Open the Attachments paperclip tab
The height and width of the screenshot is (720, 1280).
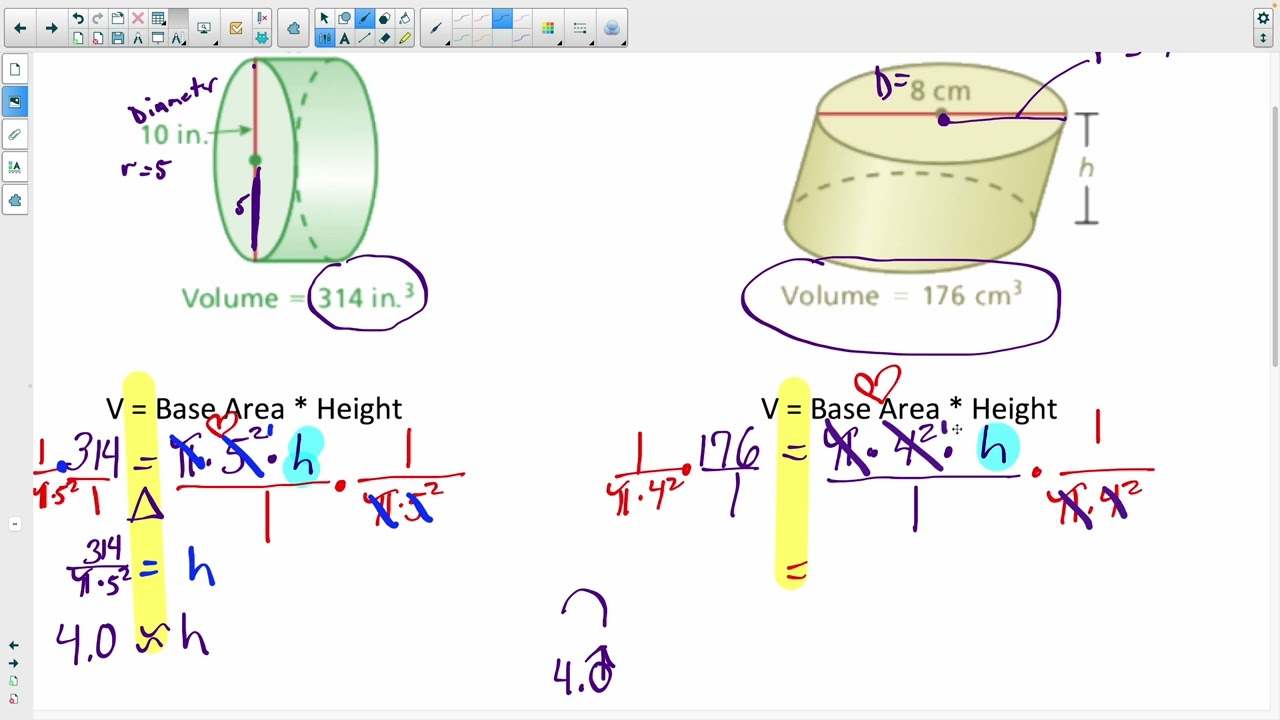pyautogui.click(x=15, y=135)
